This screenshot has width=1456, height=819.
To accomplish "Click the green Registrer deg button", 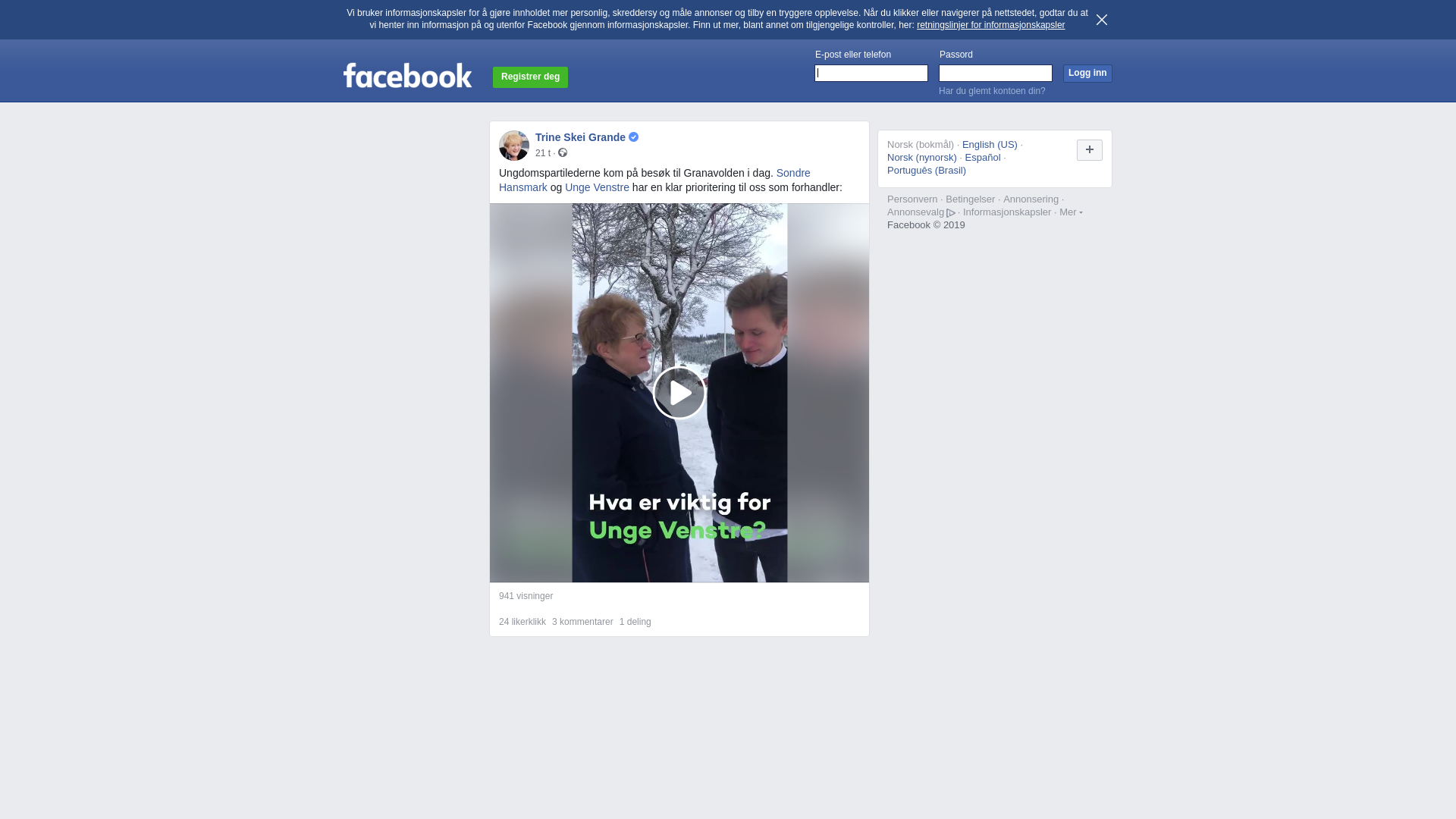I will click(530, 77).
